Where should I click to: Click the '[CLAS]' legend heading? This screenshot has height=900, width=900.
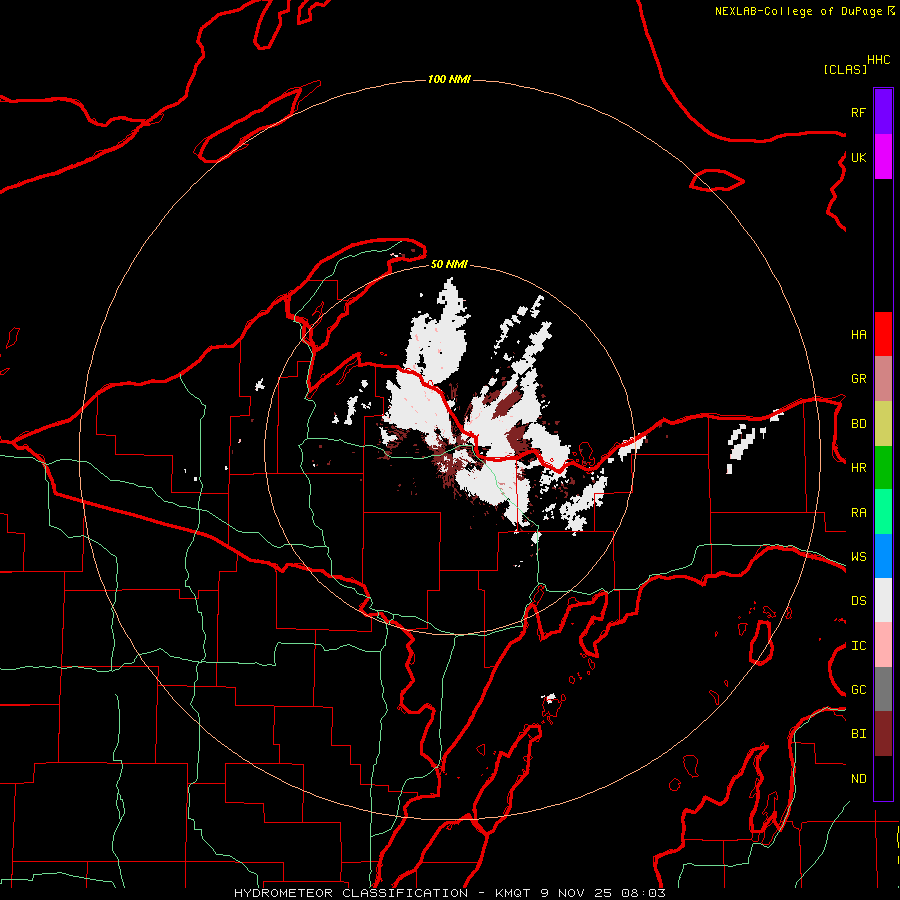[845, 69]
